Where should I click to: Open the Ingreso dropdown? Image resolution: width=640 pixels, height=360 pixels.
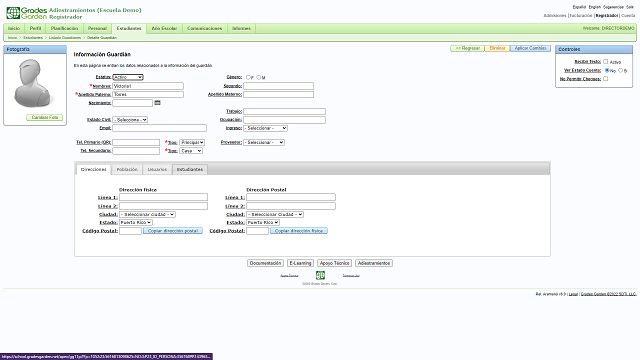[265, 128]
